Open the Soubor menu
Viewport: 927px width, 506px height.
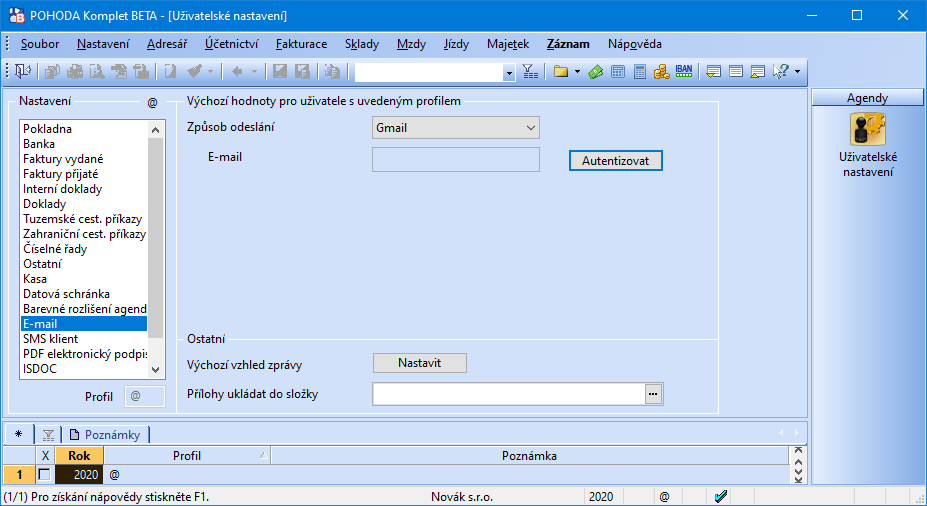pyautogui.click(x=40, y=44)
